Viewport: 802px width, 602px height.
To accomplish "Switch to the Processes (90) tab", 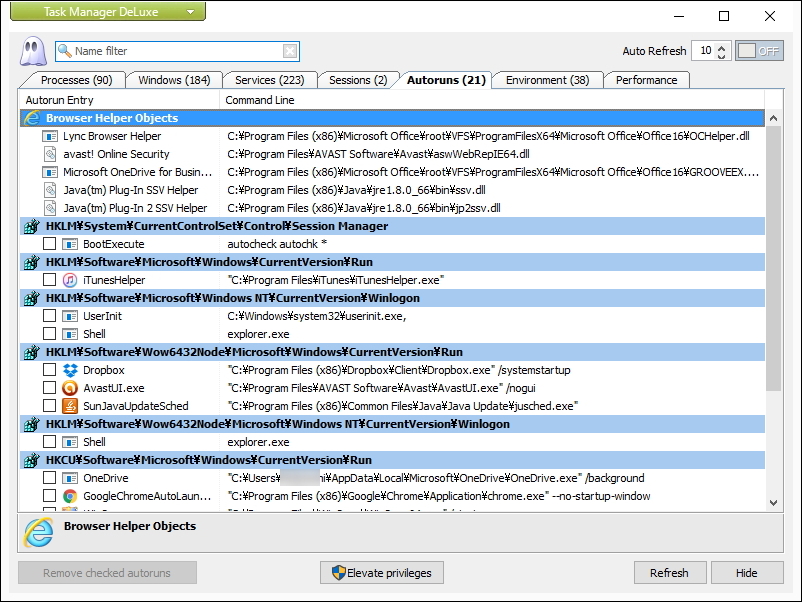I will click(x=76, y=80).
